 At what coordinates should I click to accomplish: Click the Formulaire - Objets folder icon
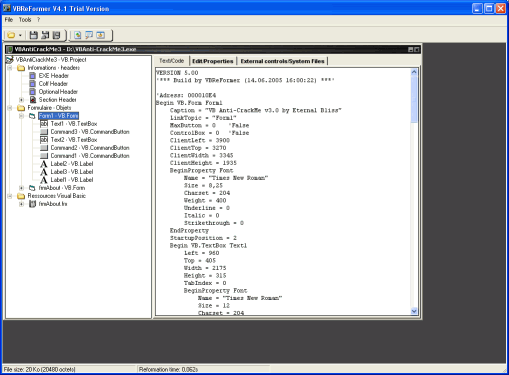pos(21,108)
